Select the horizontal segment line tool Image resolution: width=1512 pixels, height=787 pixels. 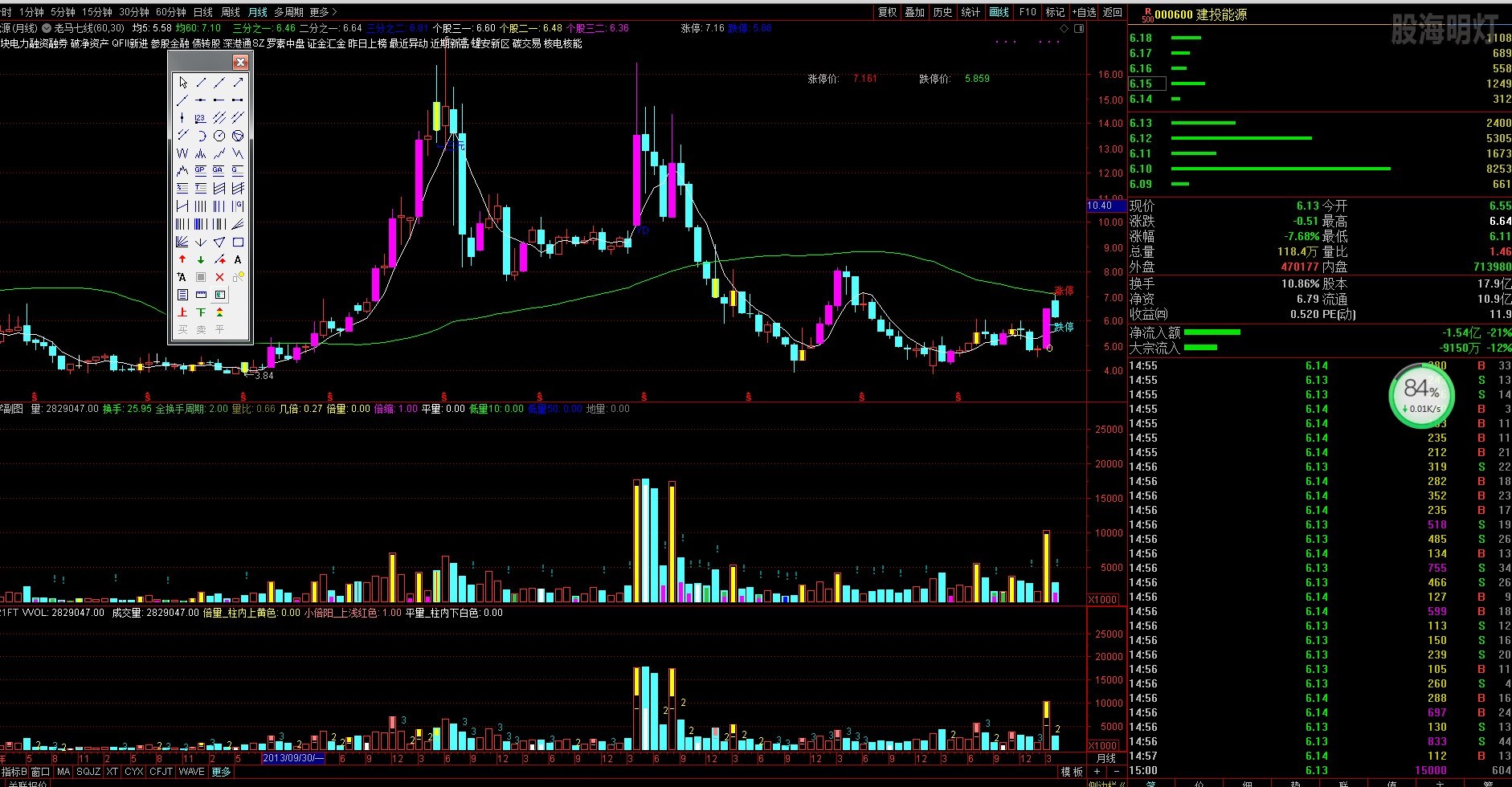[x=238, y=100]
